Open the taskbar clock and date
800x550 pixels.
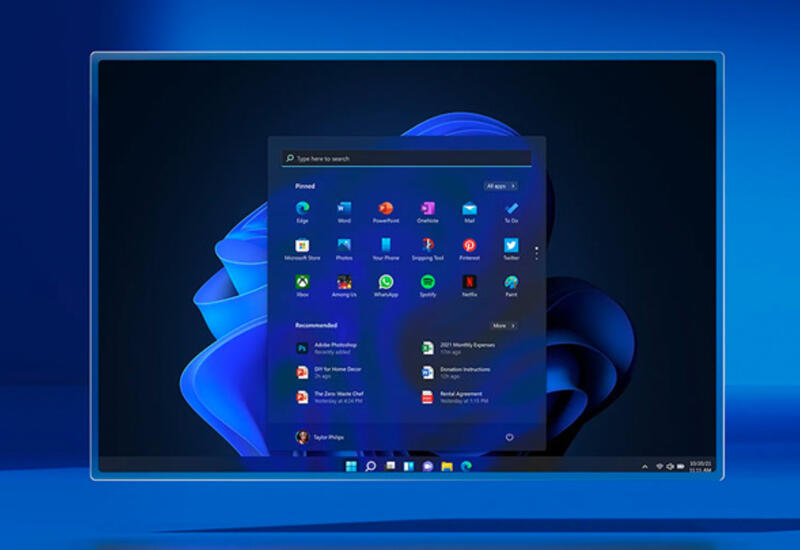pos(700,467)
